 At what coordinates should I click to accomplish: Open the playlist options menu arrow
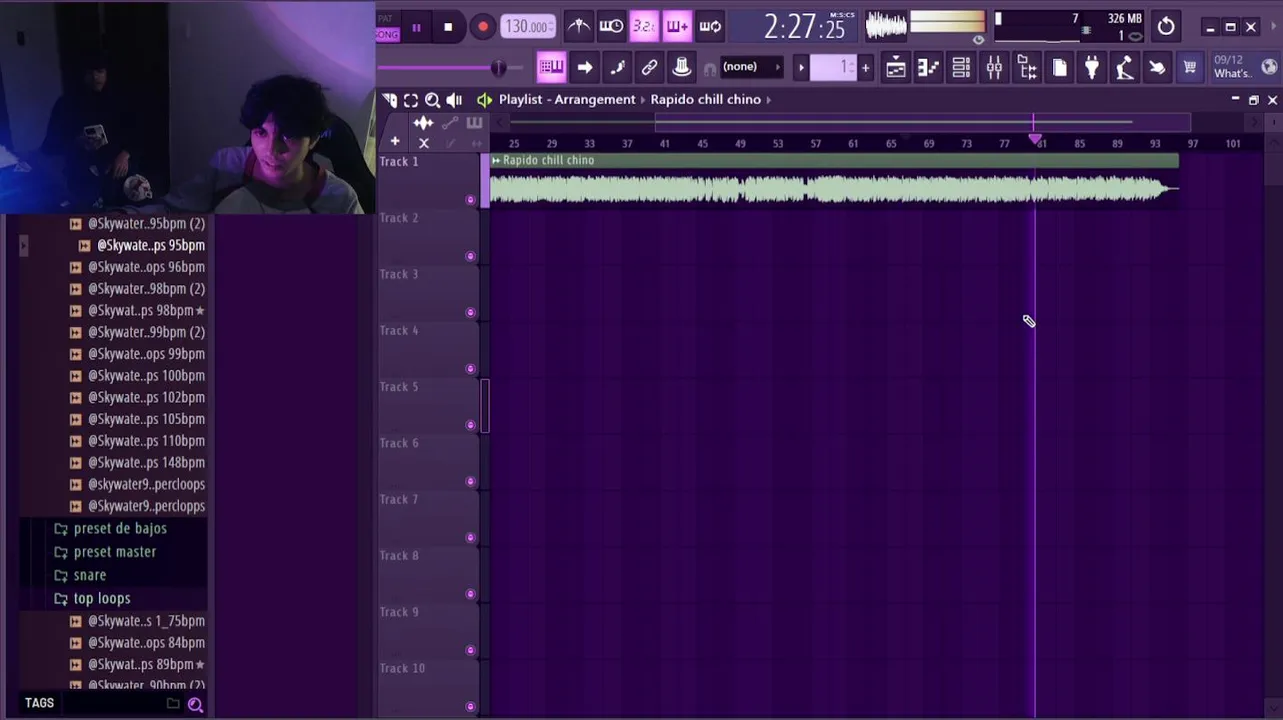click(390, 100)
